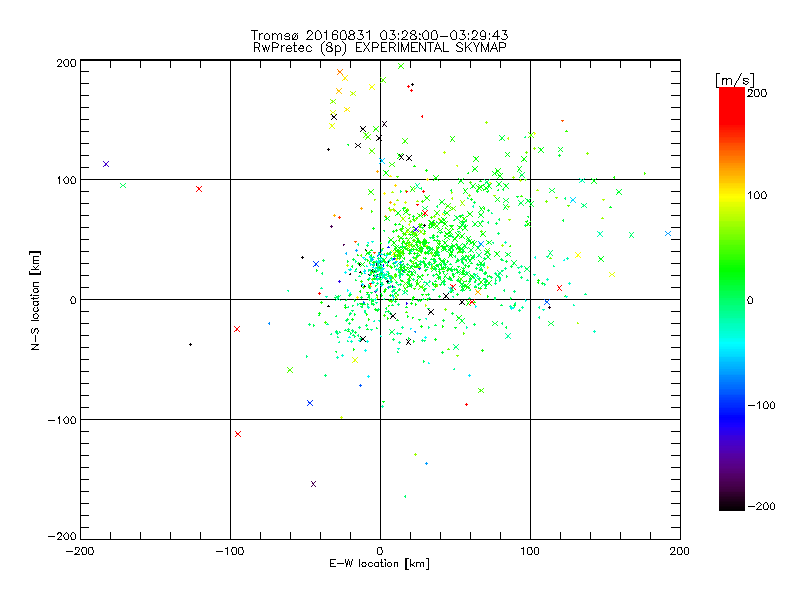
Task: Click the lone cyan X marker at far right edge
Action: (x=668, y=234)
